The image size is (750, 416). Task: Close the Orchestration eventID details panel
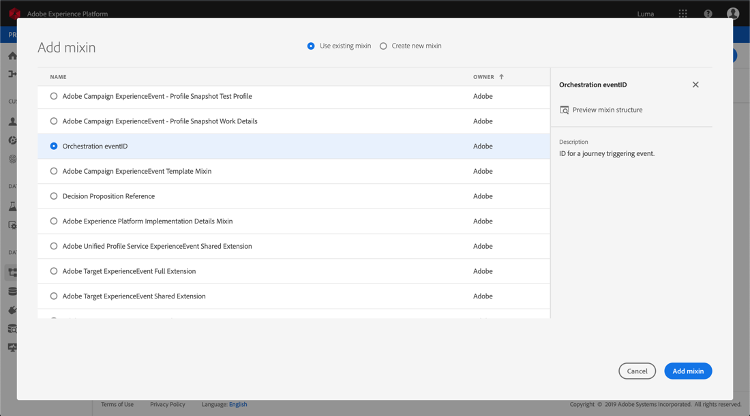pyautogui.click(x=695, y=85)
